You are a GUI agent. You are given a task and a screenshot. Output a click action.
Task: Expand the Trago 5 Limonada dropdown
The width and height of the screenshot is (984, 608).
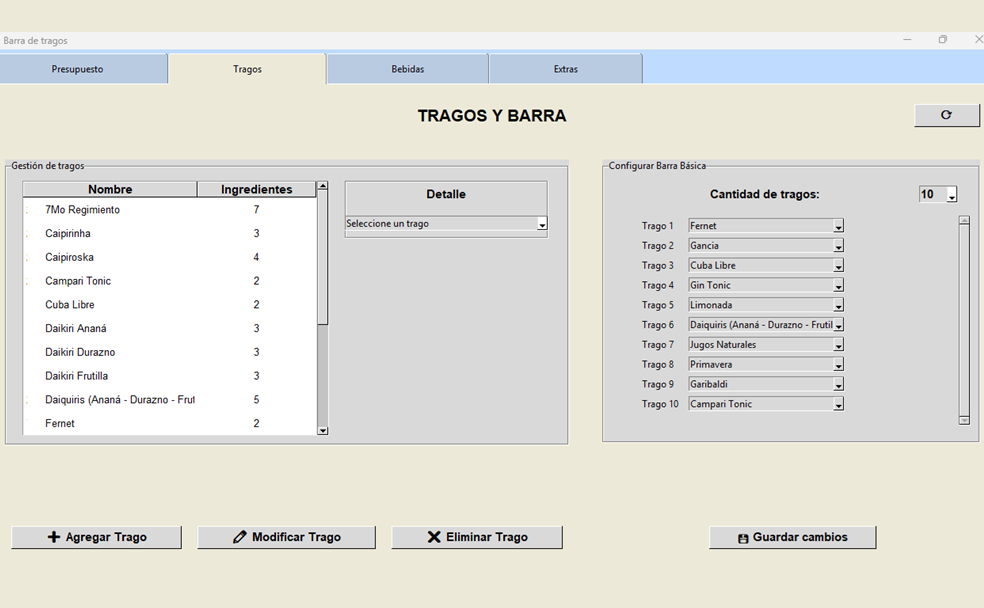coord(766,305)
